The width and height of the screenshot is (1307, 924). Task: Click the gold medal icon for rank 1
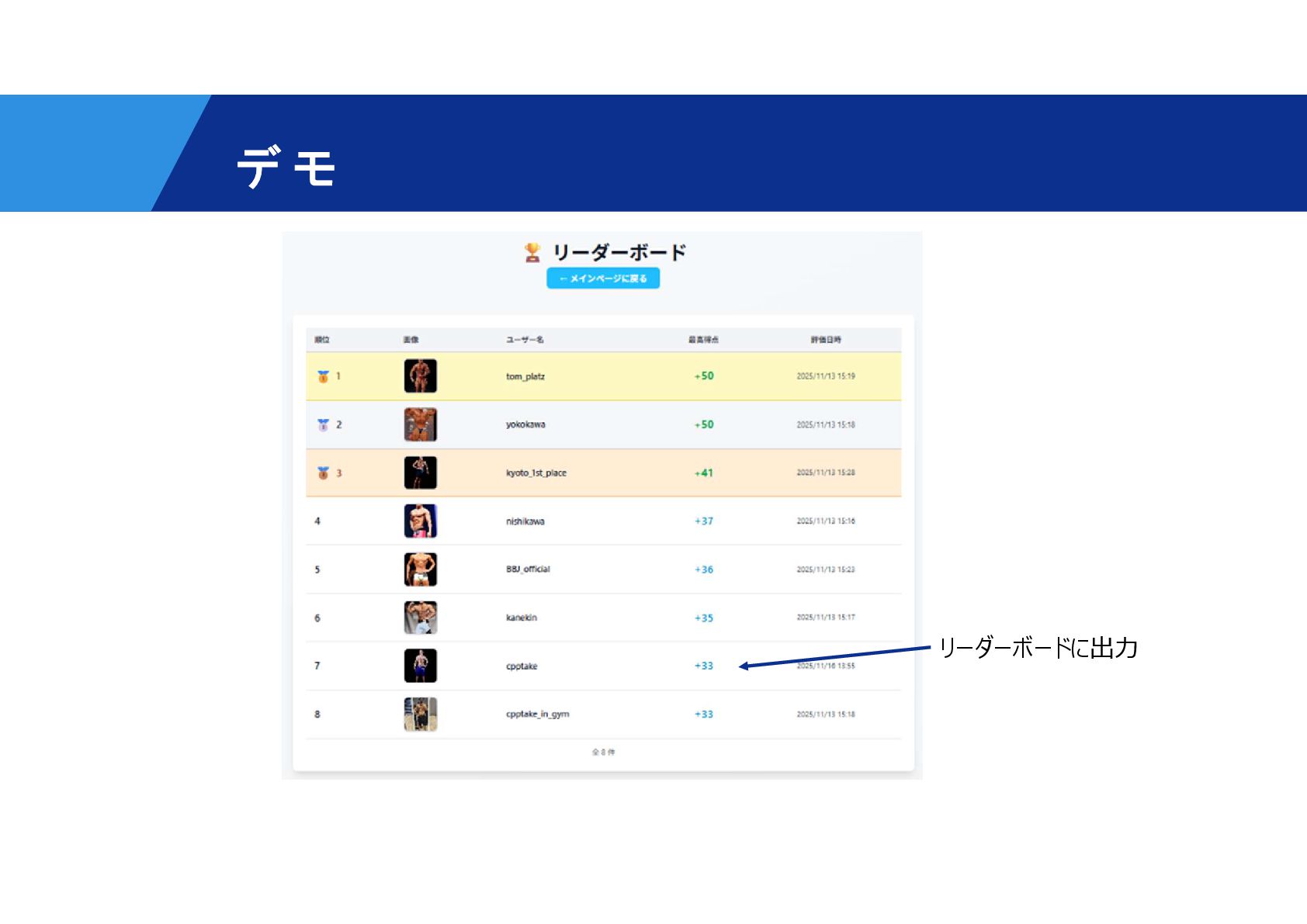[323, 376]
